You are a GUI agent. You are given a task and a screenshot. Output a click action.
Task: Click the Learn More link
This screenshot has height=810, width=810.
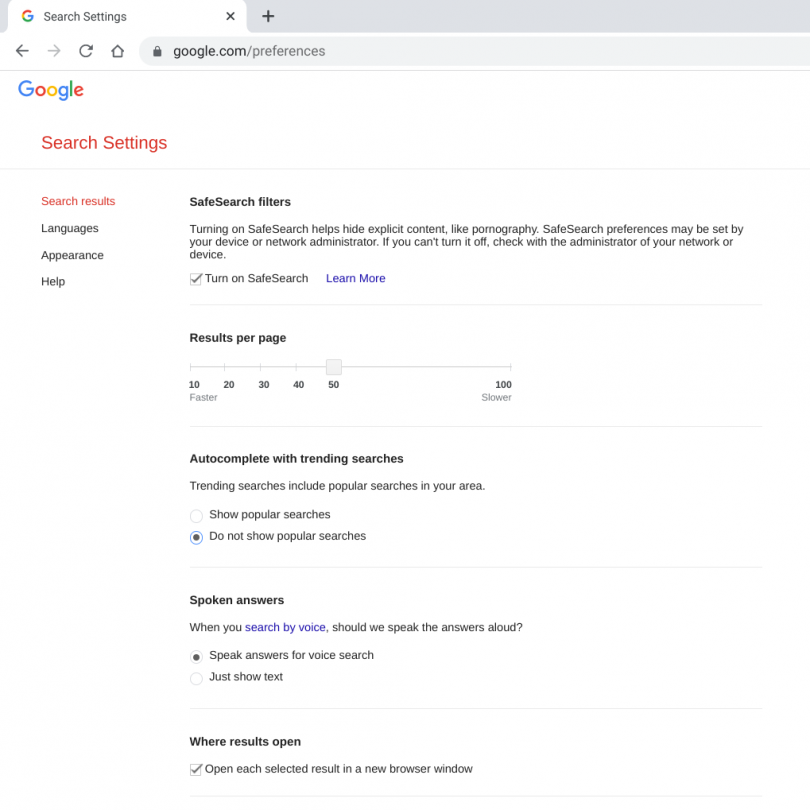click(x=355, y=278)
